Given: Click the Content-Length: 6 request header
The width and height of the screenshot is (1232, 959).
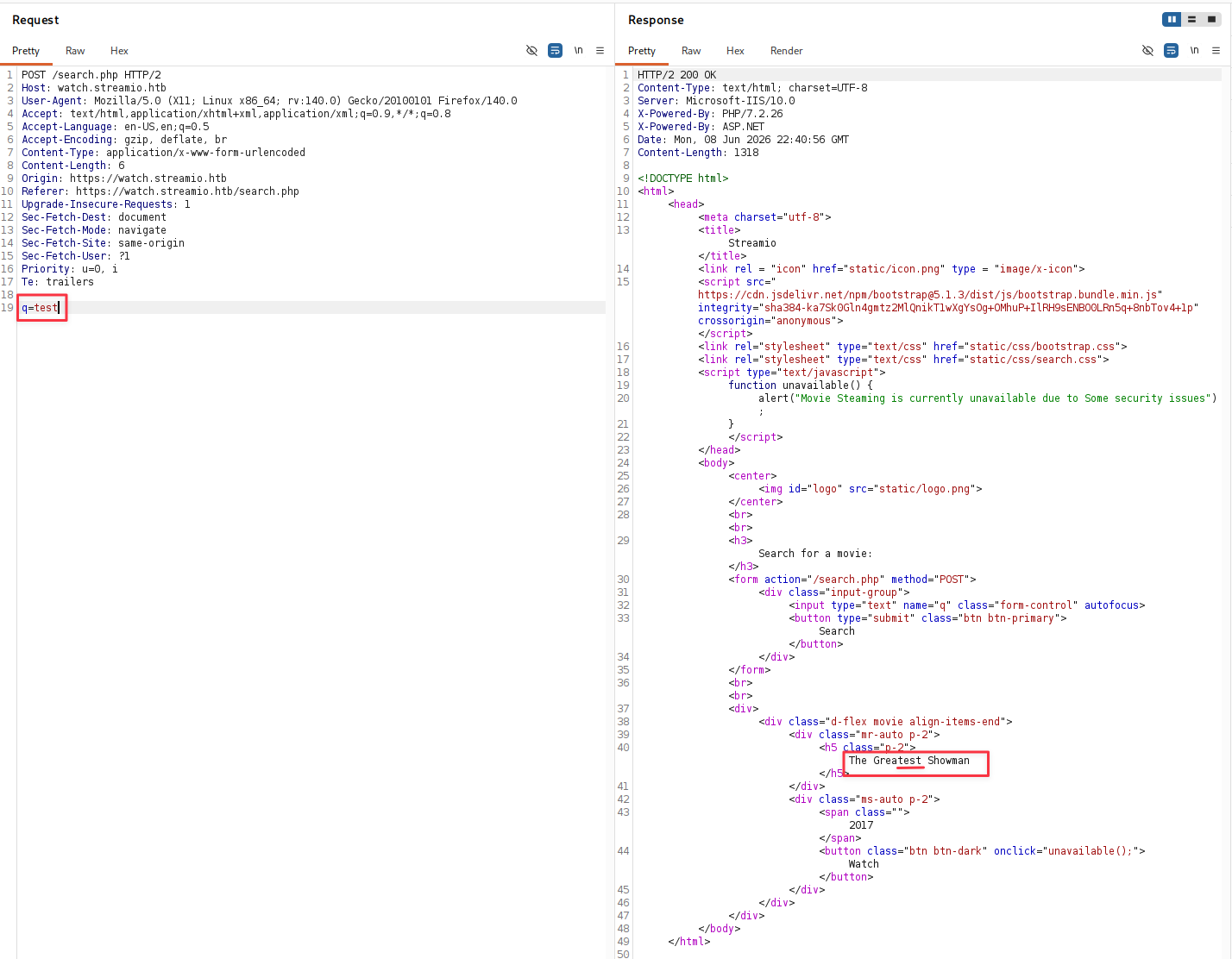Looking at the screenshot, I should coord(73,166).
